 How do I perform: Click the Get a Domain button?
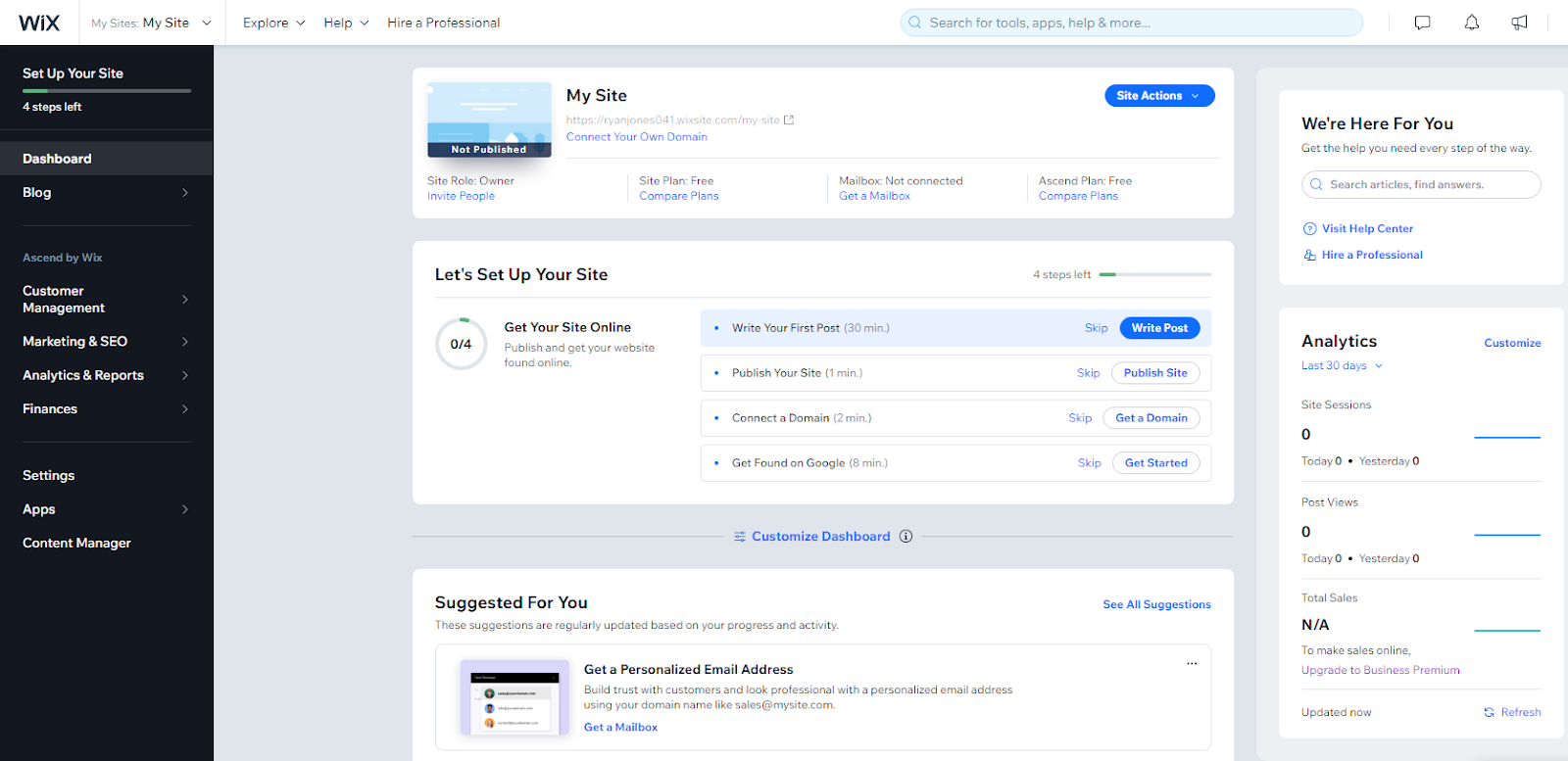click(x=1151, y=418)
